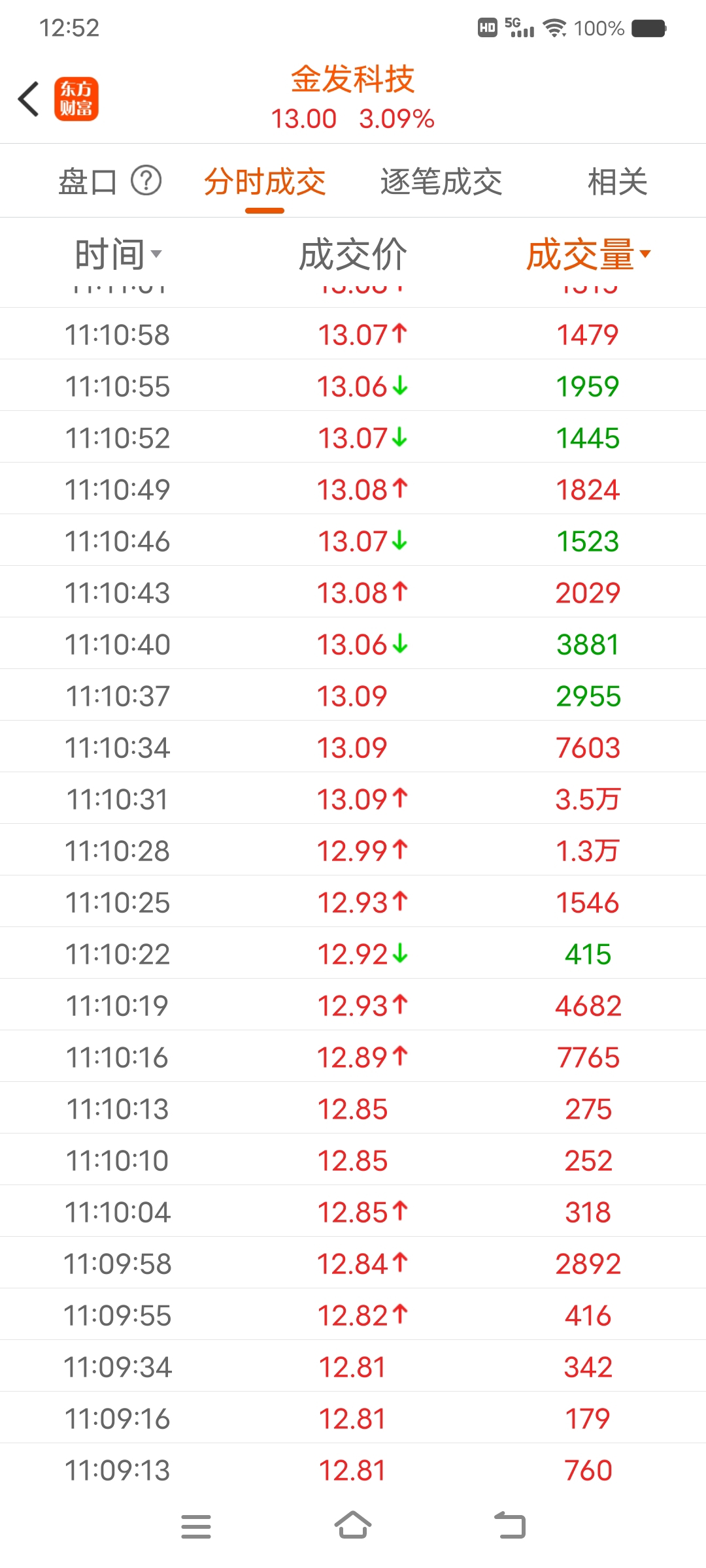Select the 11:10:22 row with volume 415

coord(353,953)
